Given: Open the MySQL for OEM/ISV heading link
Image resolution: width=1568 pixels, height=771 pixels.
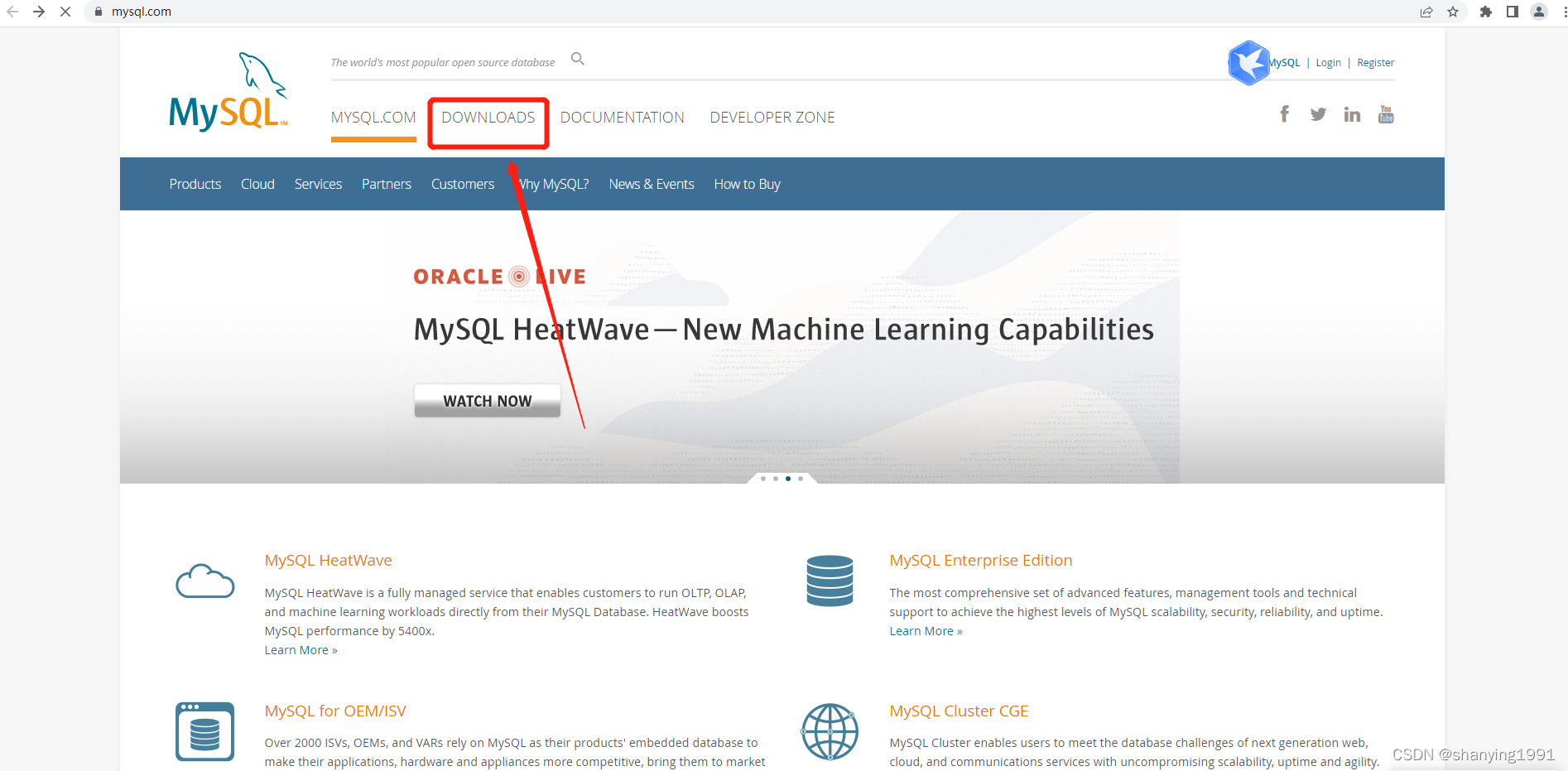Looking at the screenshot, I should click(x=335, y=711).
